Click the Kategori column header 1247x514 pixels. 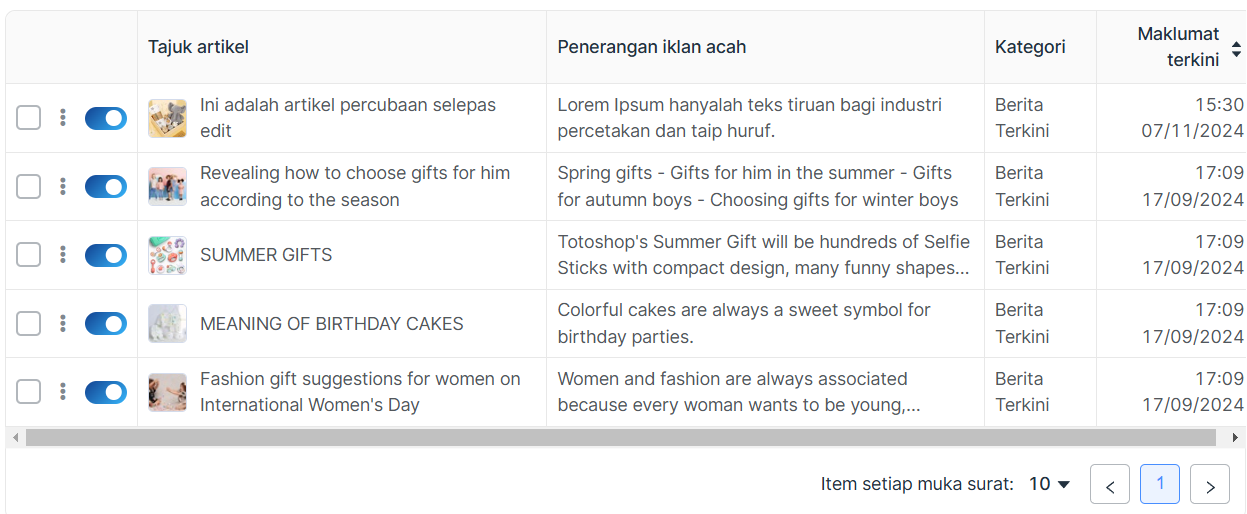(x=1030, y=47)
